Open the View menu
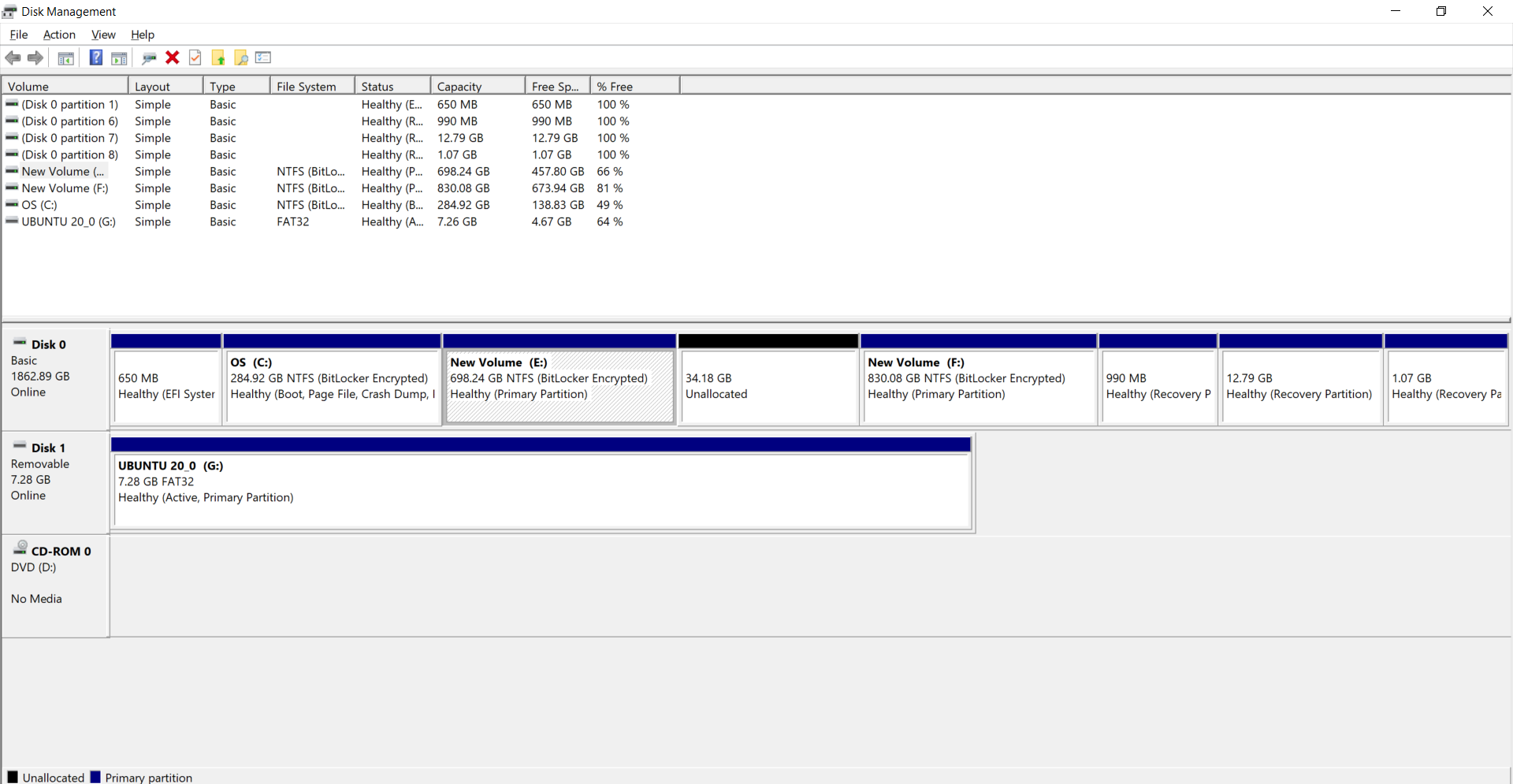1513x784 pixels. (103, 35)
